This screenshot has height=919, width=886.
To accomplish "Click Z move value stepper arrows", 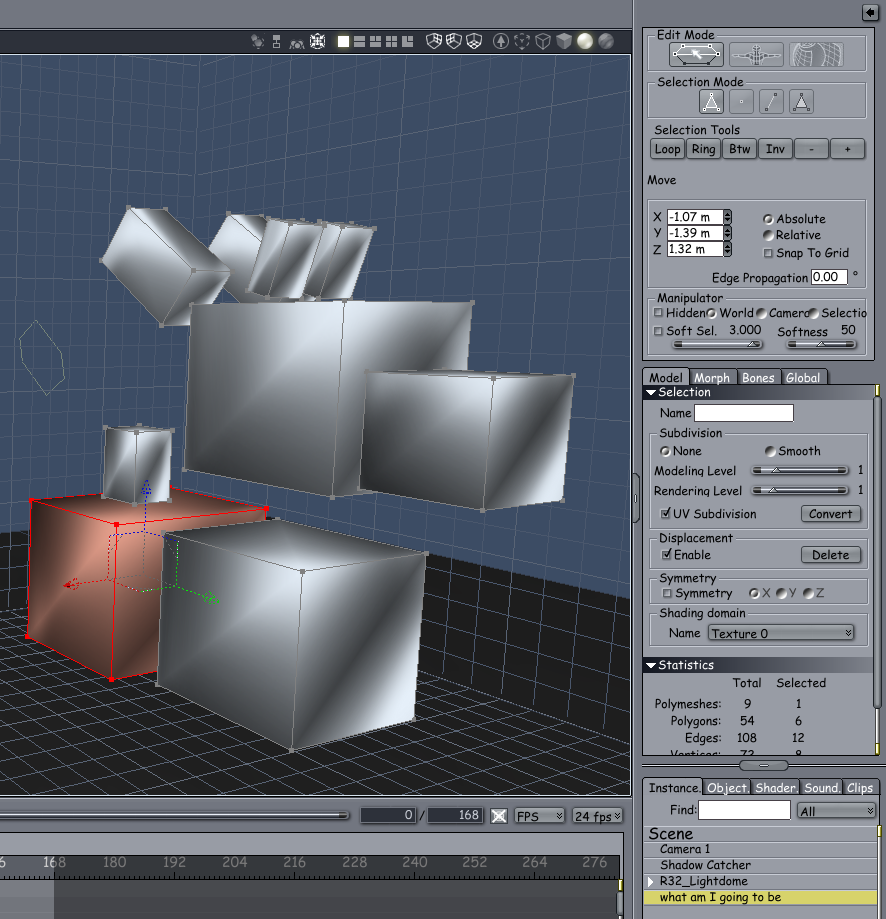I will coord(727,249).
